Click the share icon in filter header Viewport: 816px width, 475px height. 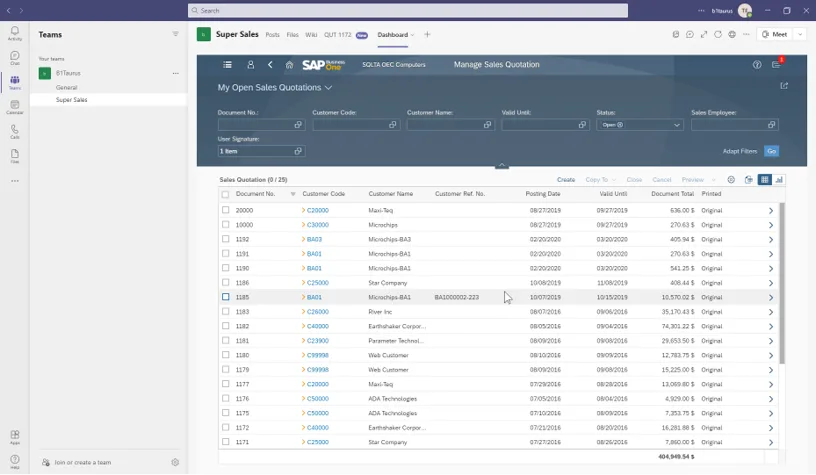click(x=784, y=86)
